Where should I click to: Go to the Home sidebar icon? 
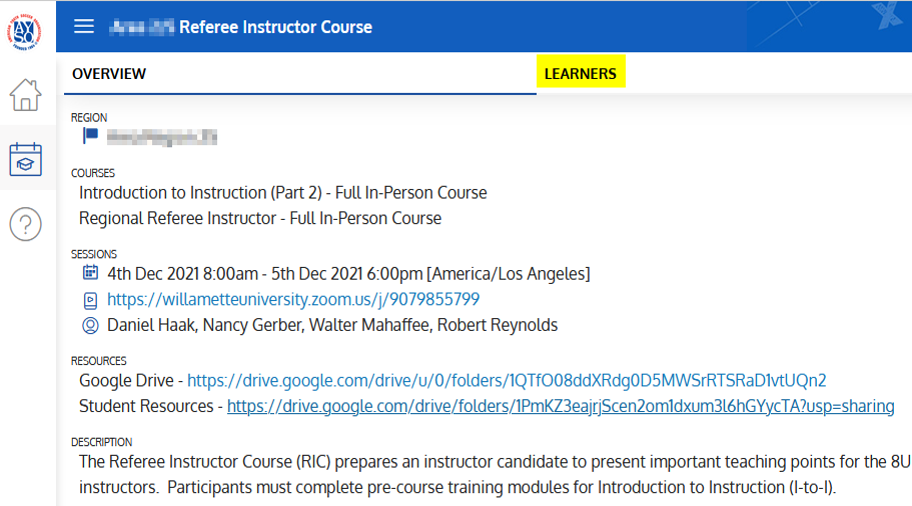point(25,95)
